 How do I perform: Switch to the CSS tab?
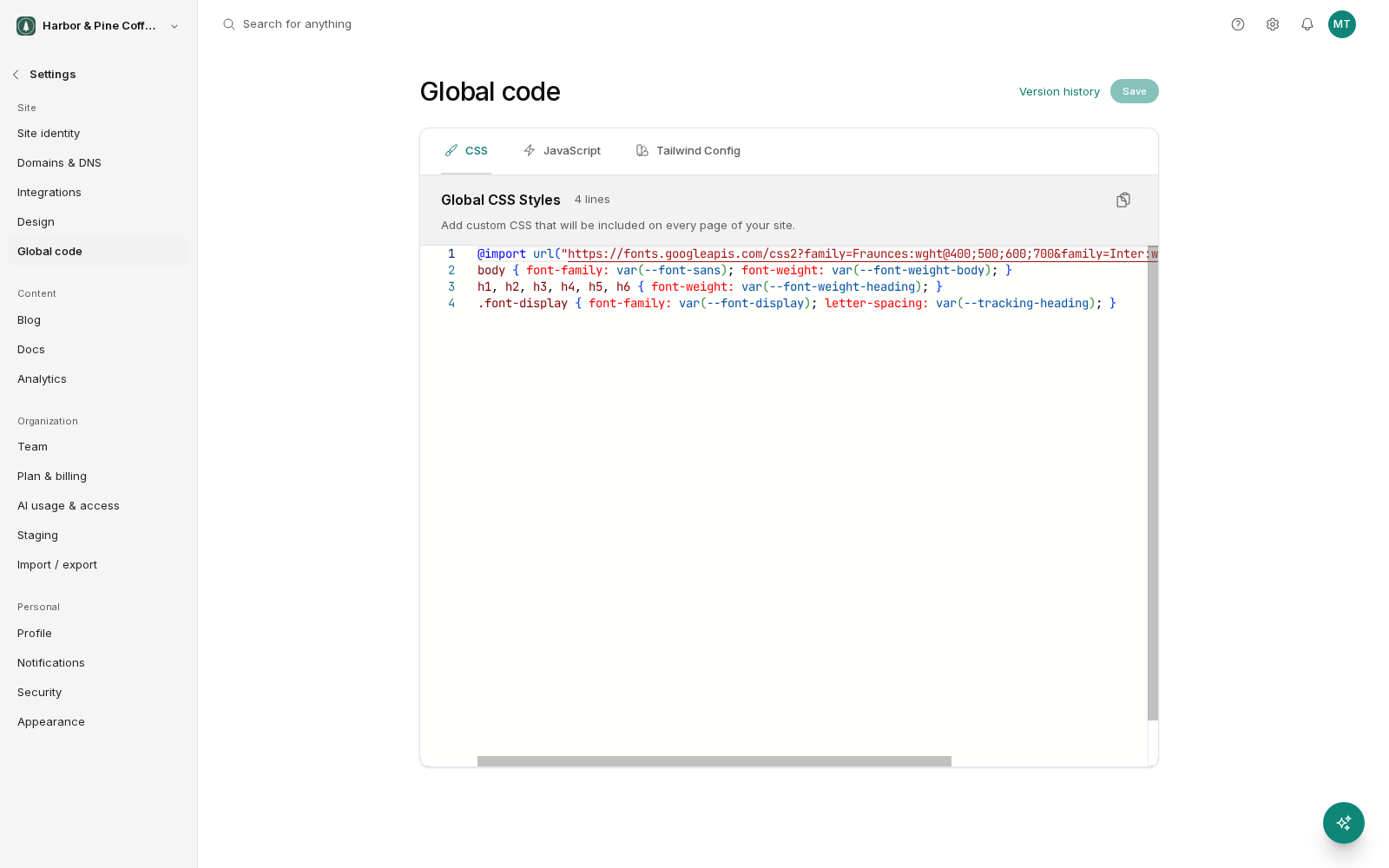pyautogui.click(x=466, y=151)
